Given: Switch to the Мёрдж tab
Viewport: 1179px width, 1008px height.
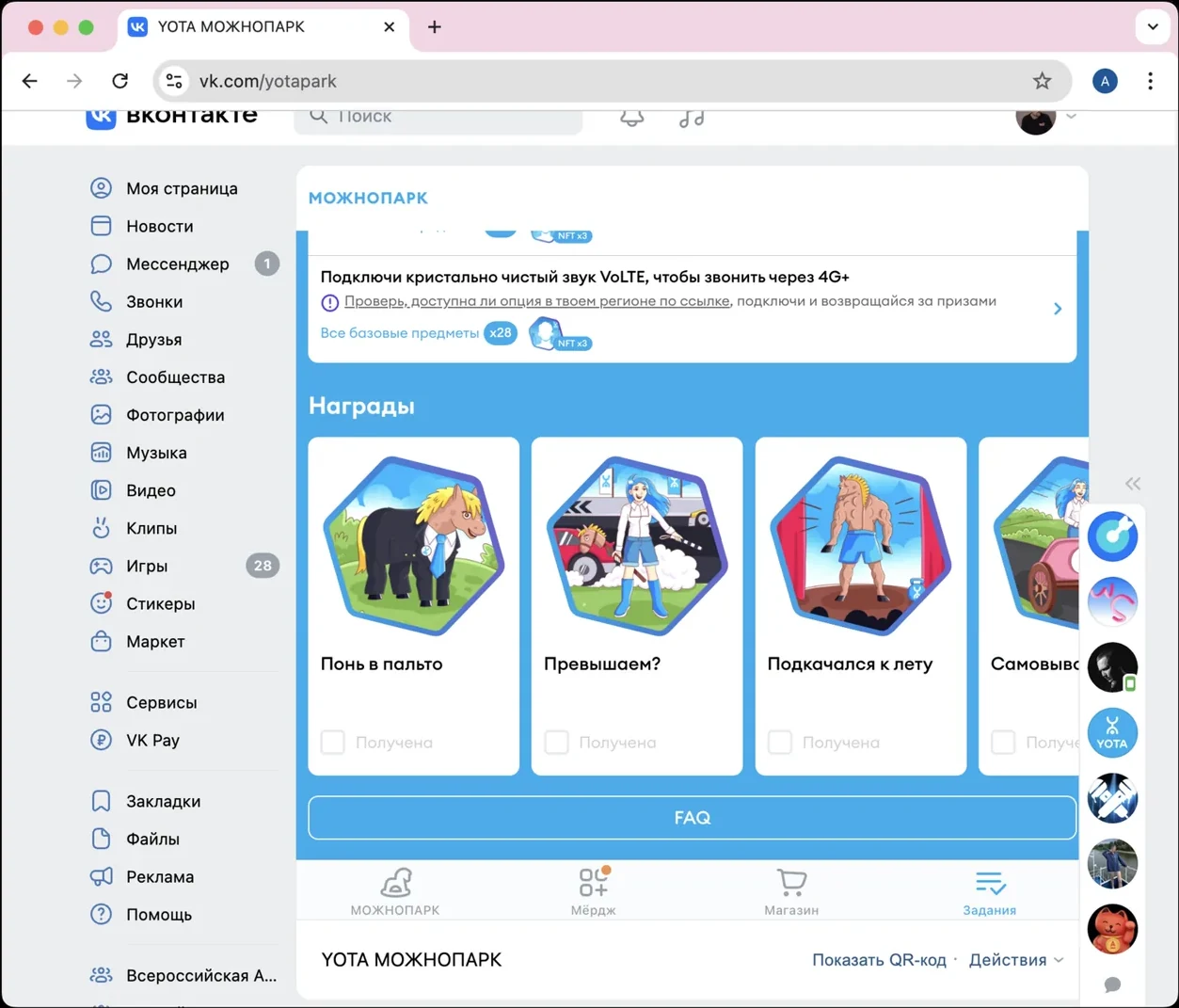Looking at the screenshot, I should (x=593, y=891).
